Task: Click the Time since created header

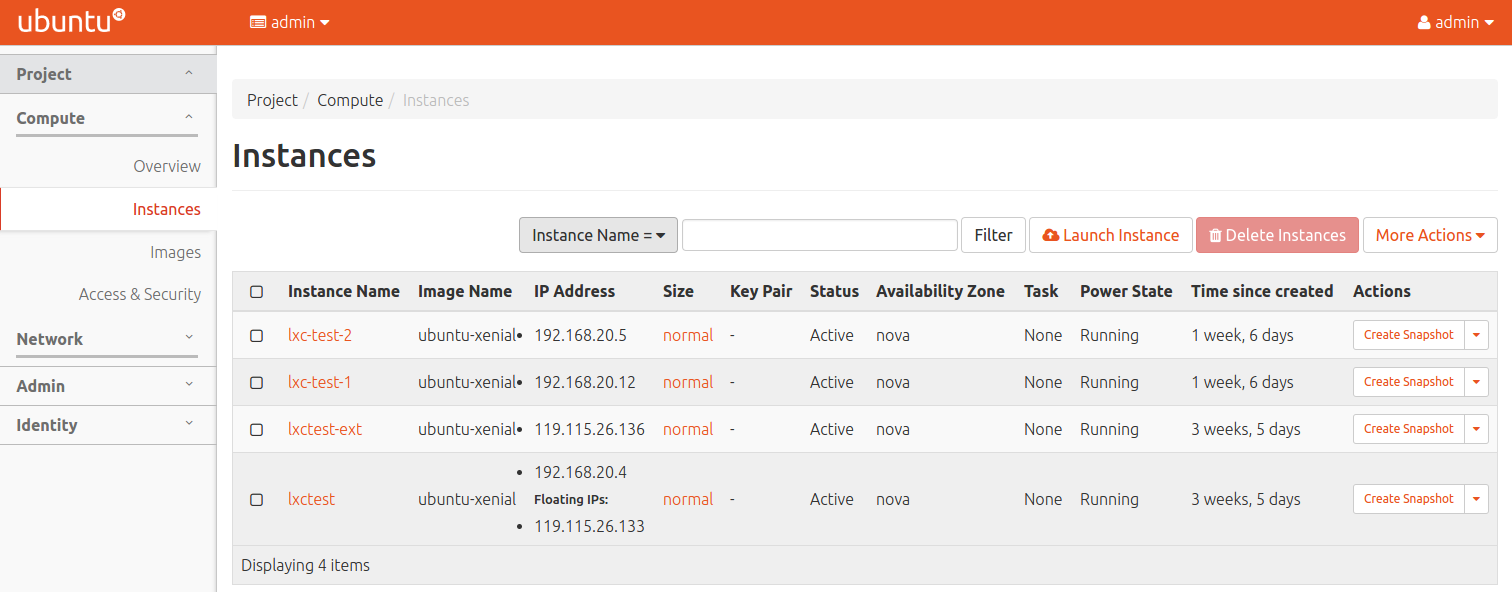Action: pyautogui.click(x=1262, y=291)
